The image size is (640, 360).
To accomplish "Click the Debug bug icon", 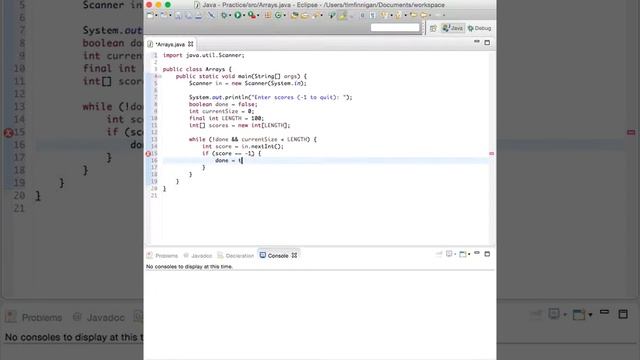I will point(224,15).
